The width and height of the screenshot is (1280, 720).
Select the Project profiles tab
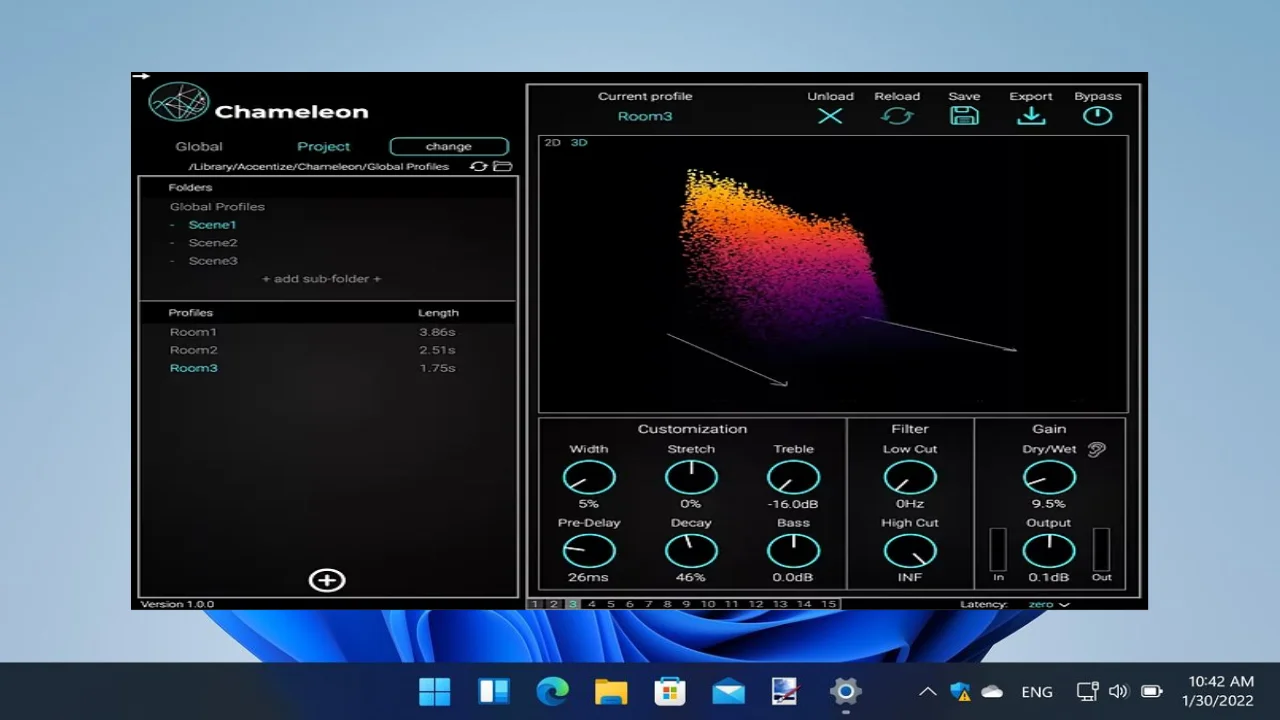(324, 146)
